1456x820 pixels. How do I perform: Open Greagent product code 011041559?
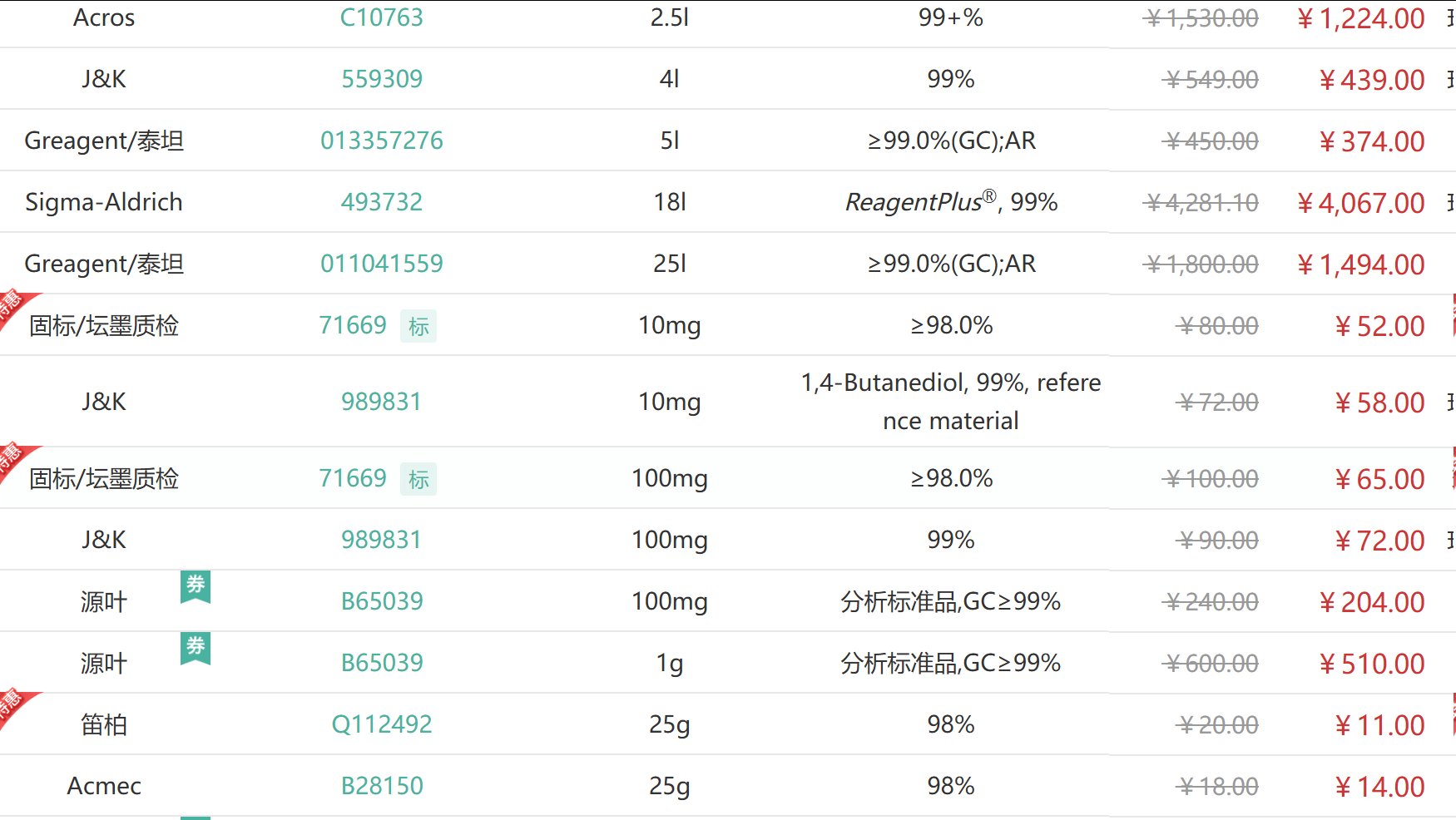pos(382,264)
